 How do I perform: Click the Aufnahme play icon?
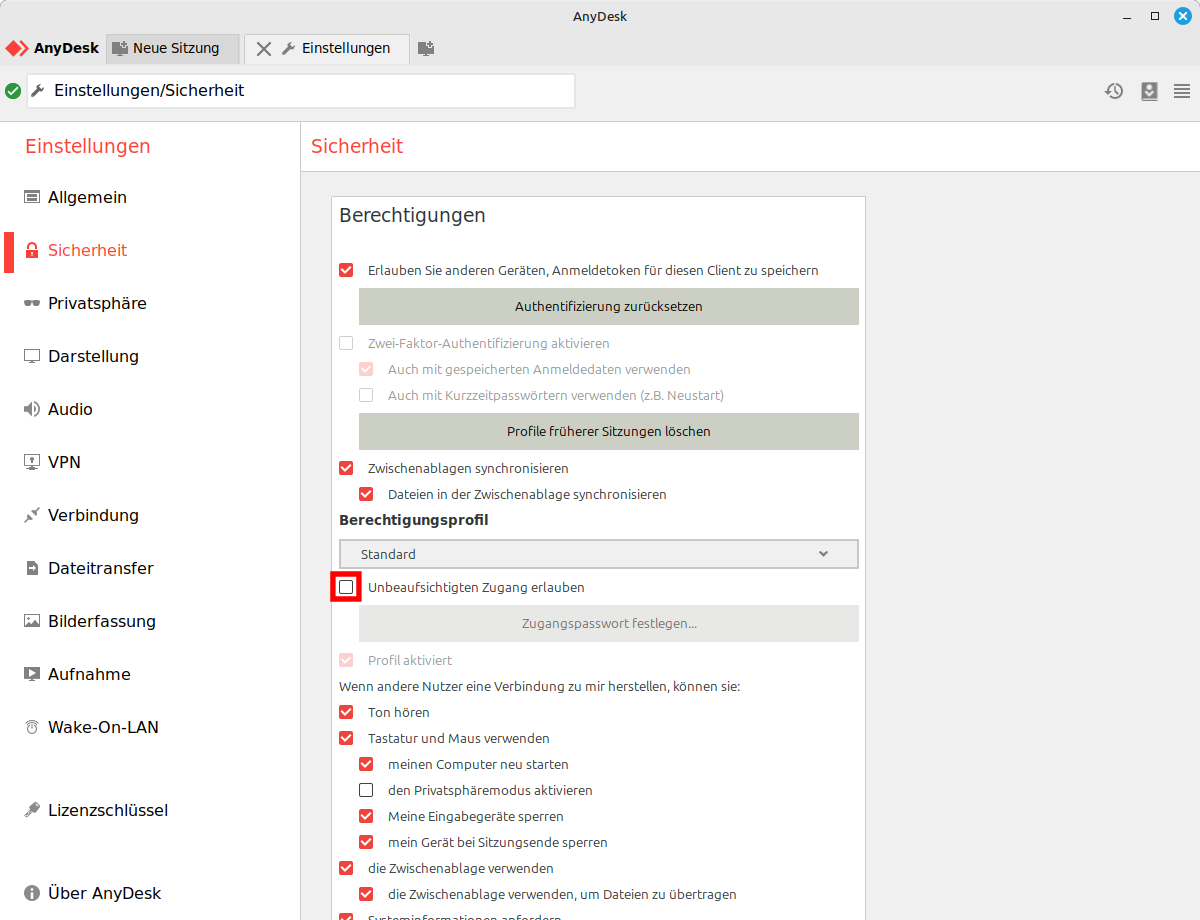[32, 674]
